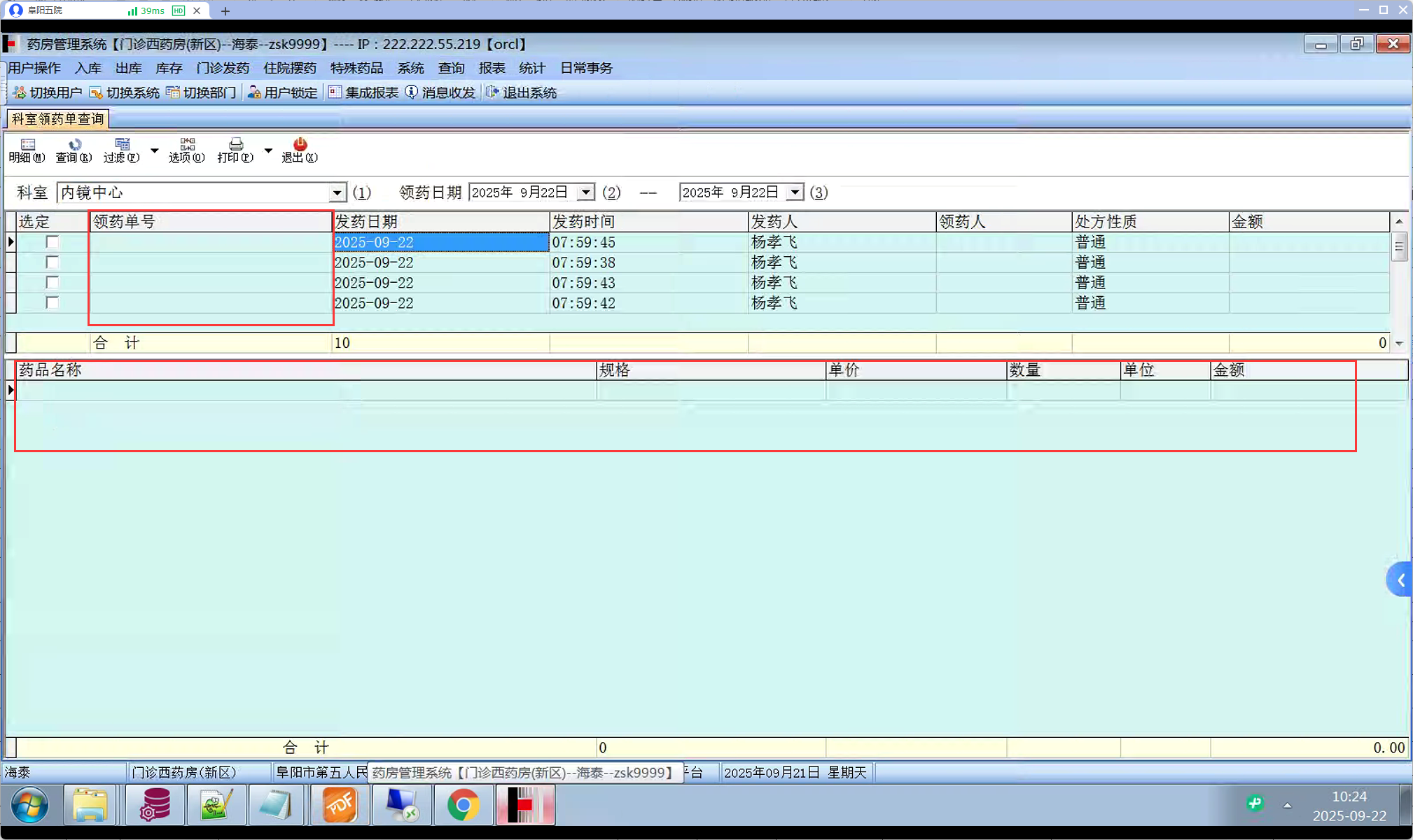Open the 库存 menu
Screen dimensions: 1413x840
point(169,68)
